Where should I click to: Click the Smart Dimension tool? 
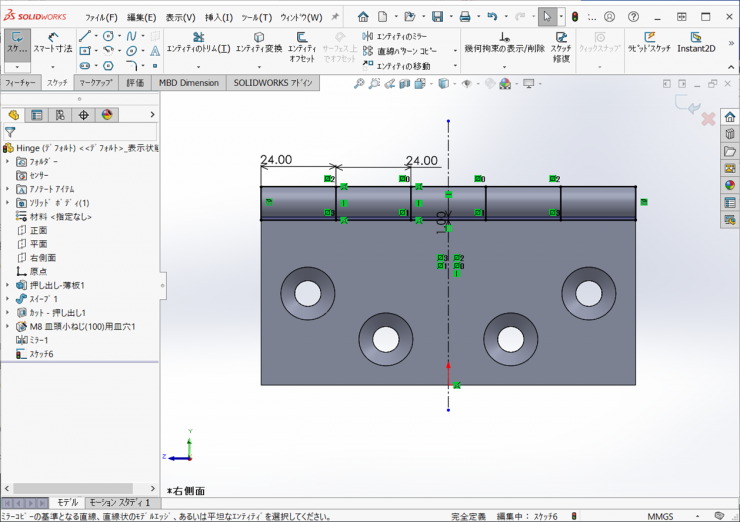point(51,42)
